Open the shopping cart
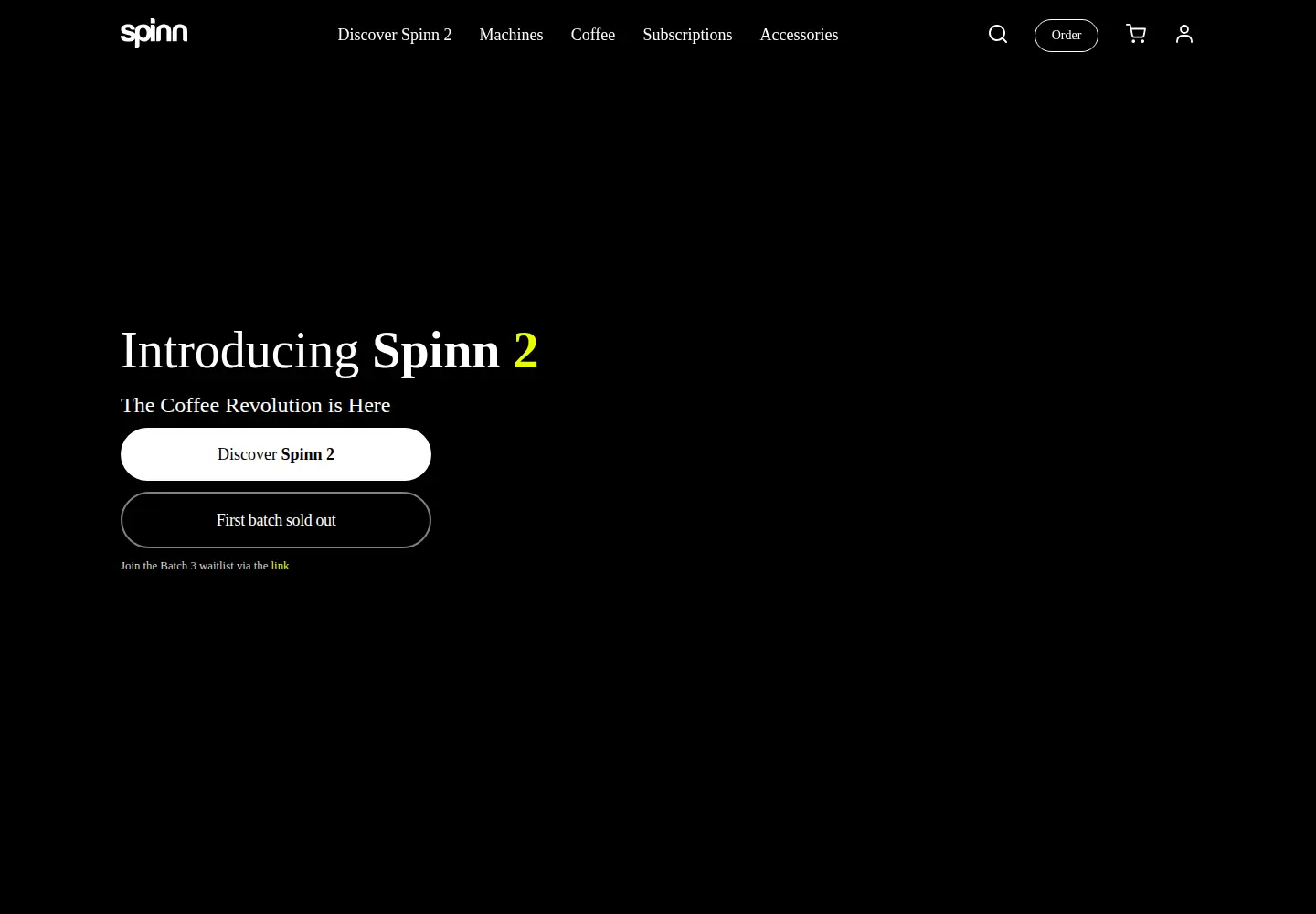This screenshot has height=914, width=1316. coord(1136,35)
